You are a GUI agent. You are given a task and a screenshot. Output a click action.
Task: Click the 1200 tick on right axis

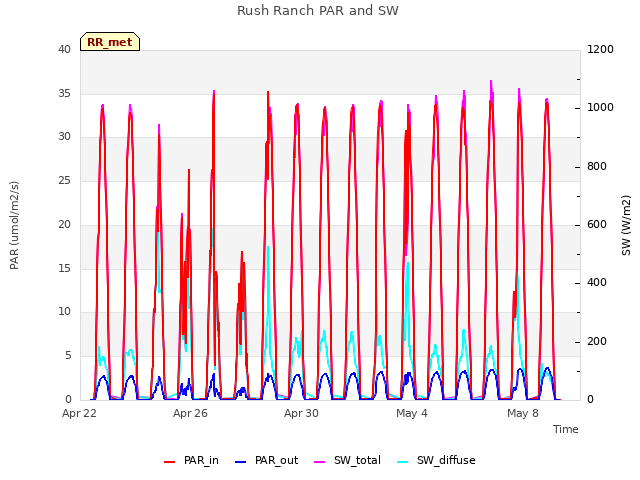point(600,49)
